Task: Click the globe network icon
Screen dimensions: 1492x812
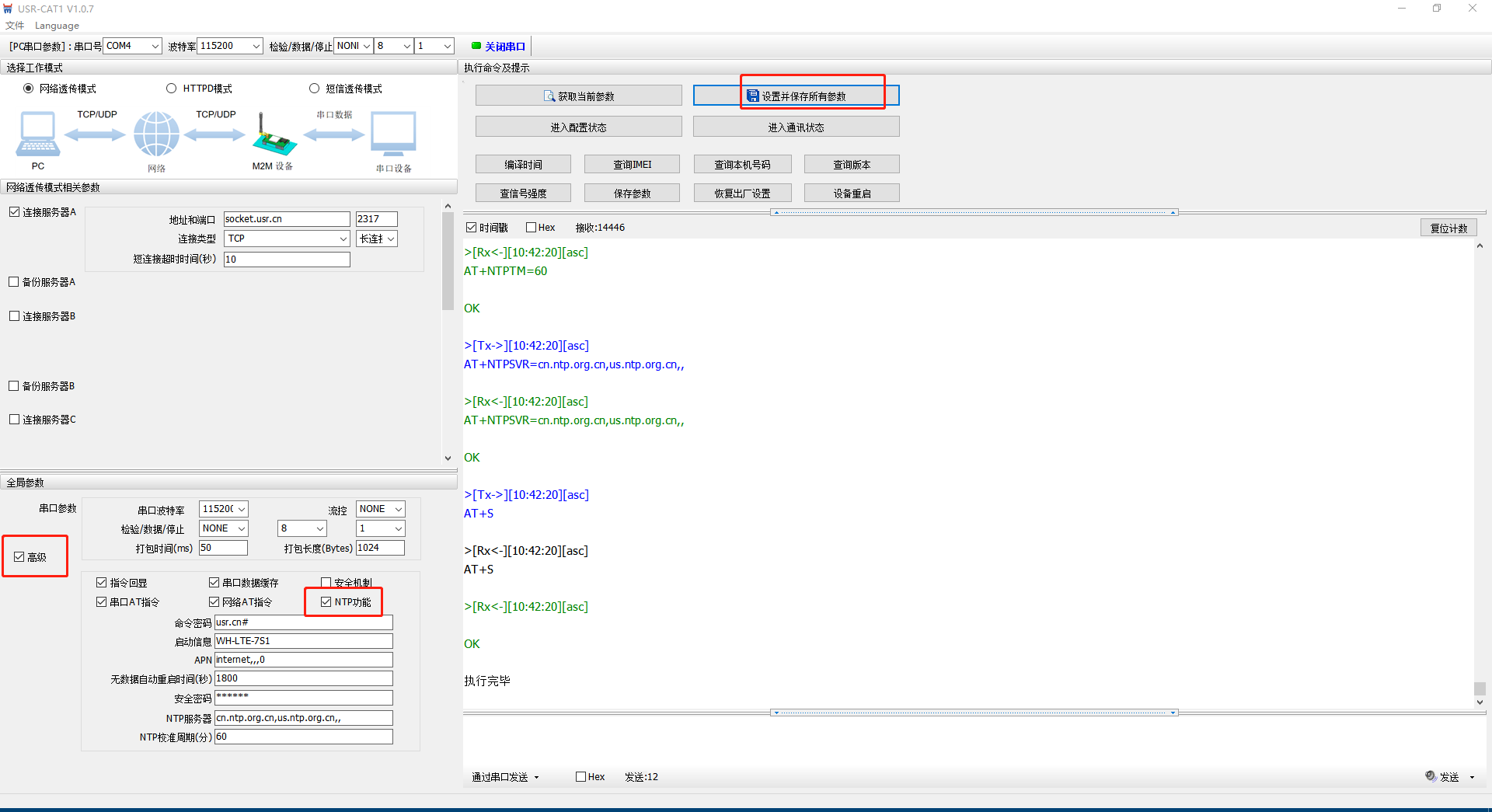Action: (x=156, y=134)
